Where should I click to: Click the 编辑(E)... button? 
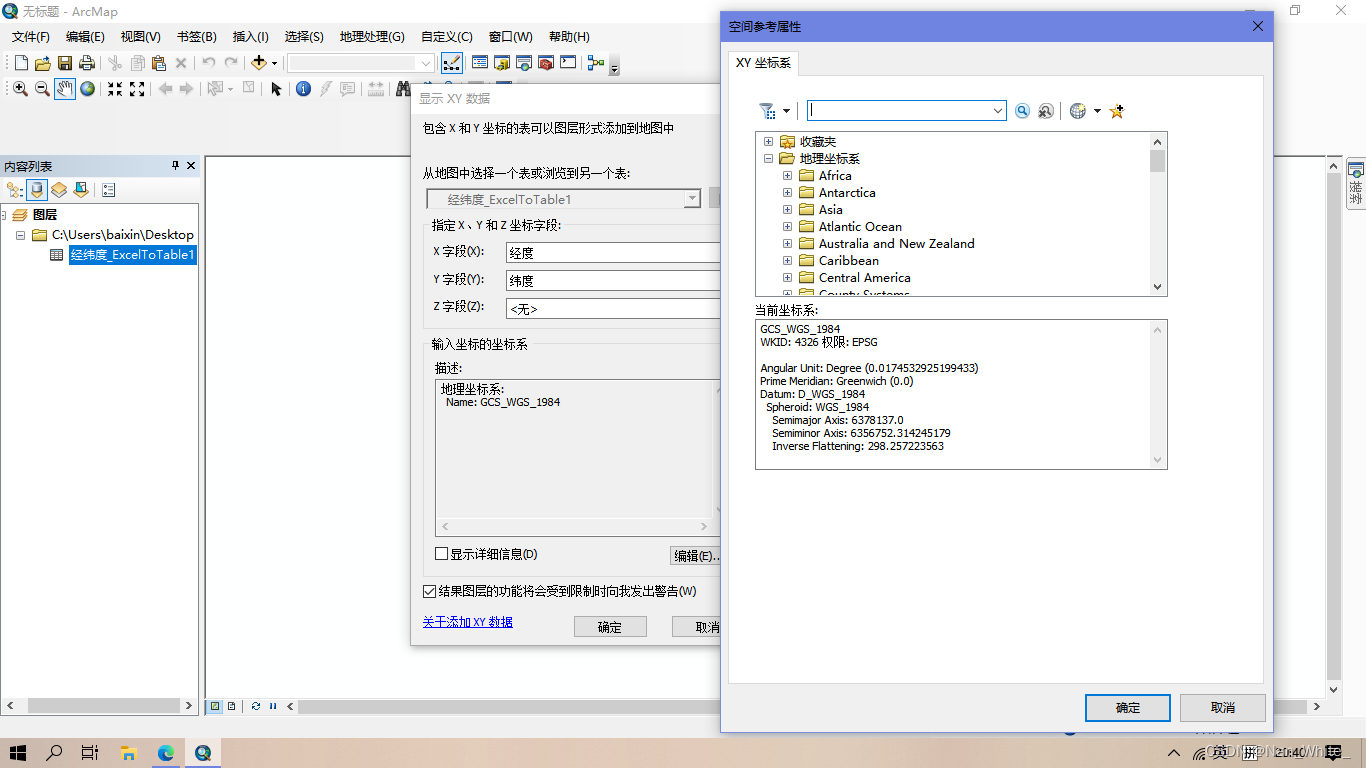695,556
